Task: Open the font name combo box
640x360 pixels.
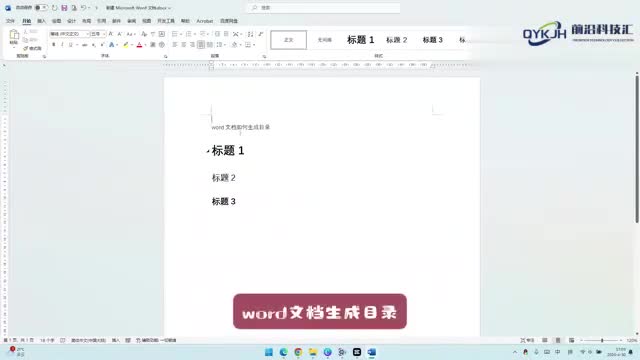Action: (x=69, y=34)
